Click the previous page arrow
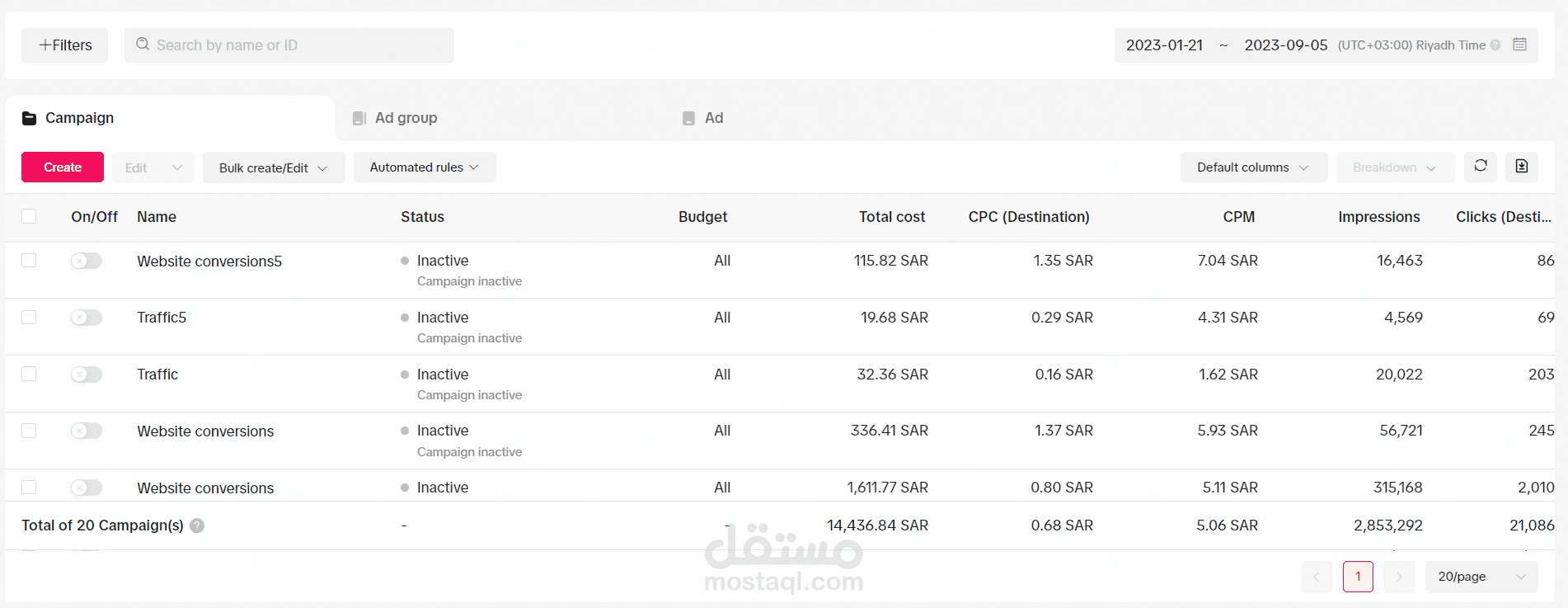 coord(1317,577)
